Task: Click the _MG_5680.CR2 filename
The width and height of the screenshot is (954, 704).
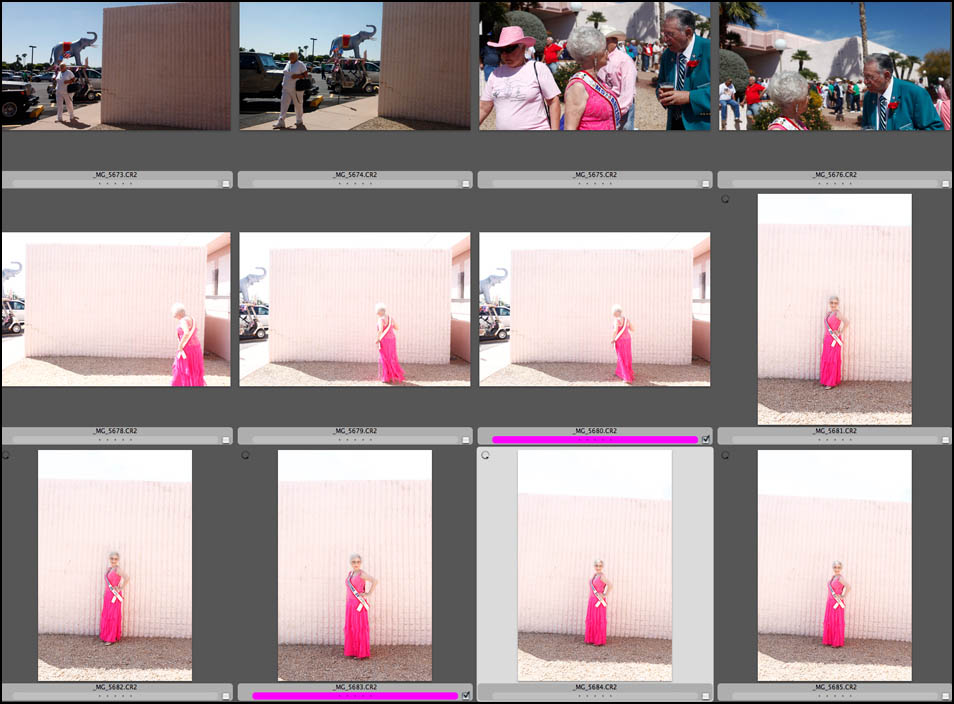Action: 594,431
